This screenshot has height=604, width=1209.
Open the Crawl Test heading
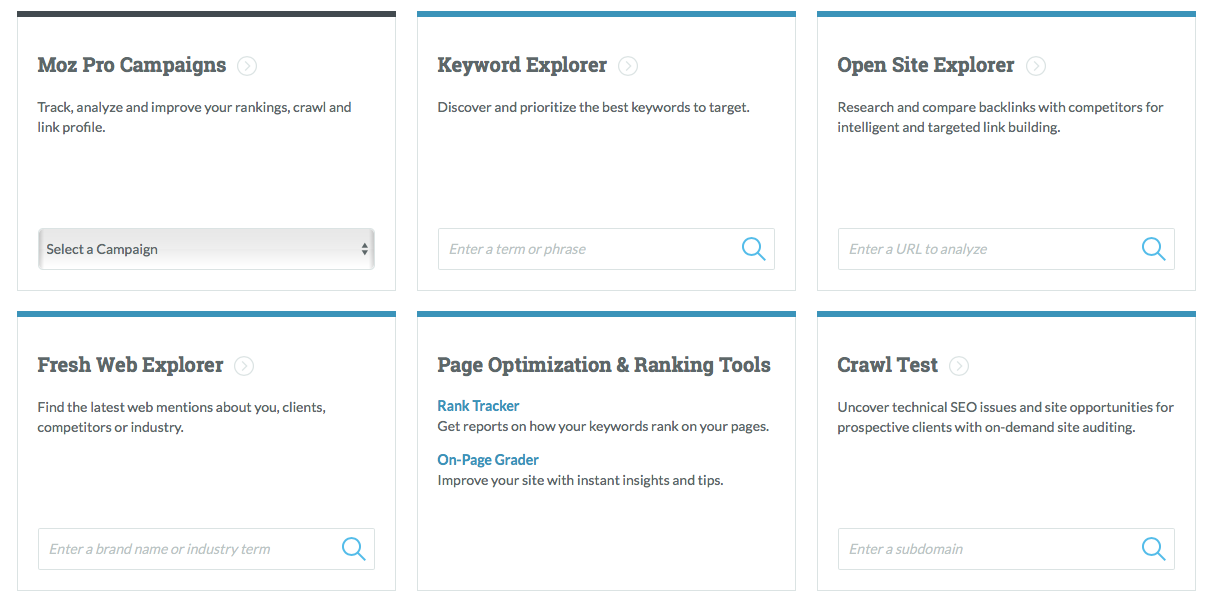click(x=888, y=365)
